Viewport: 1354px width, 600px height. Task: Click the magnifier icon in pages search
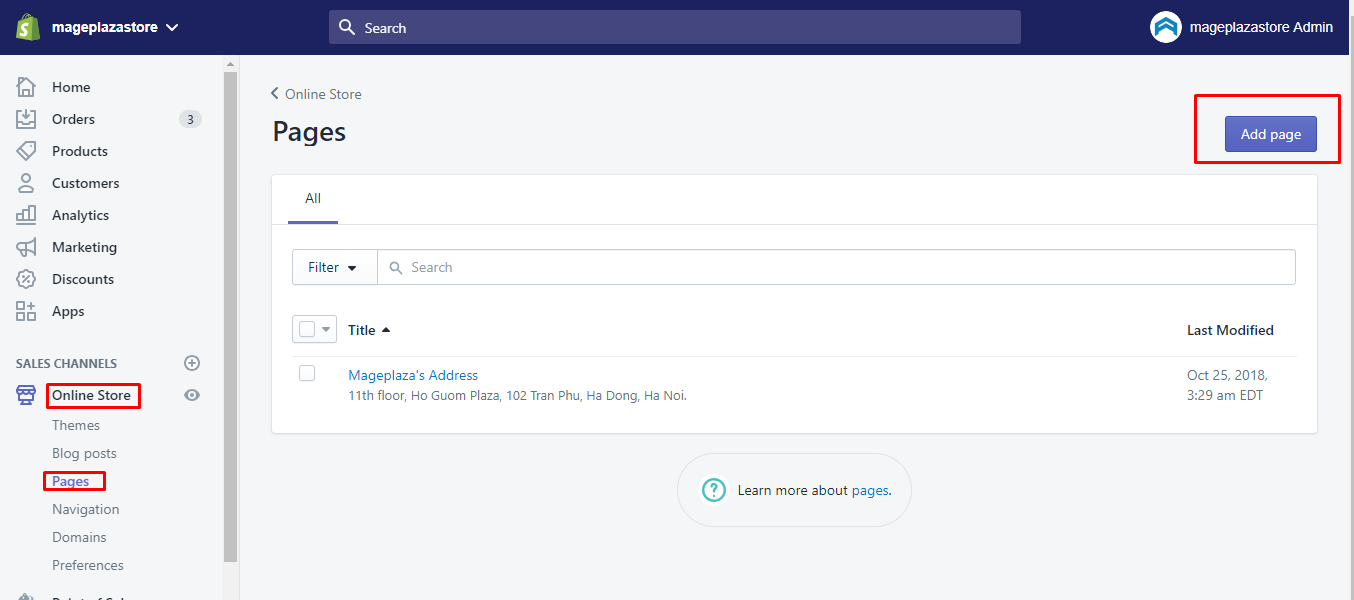[x=396, y=268]
